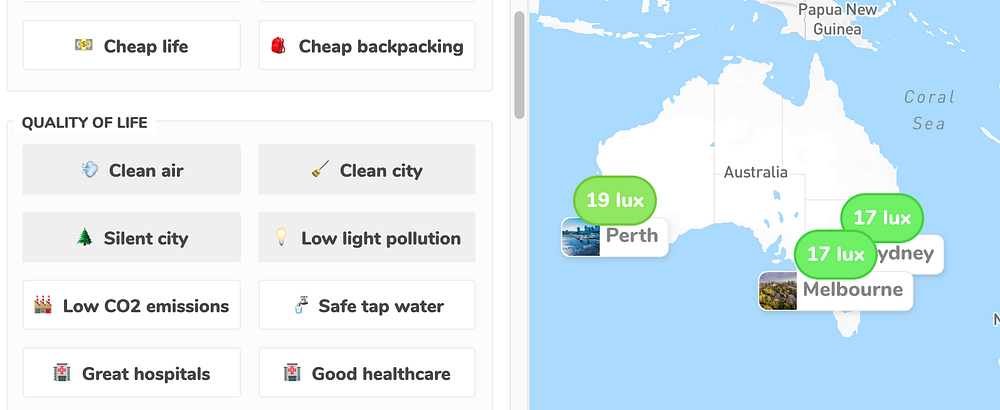Click the 19 lux marker over Perth

click(614, 200)
